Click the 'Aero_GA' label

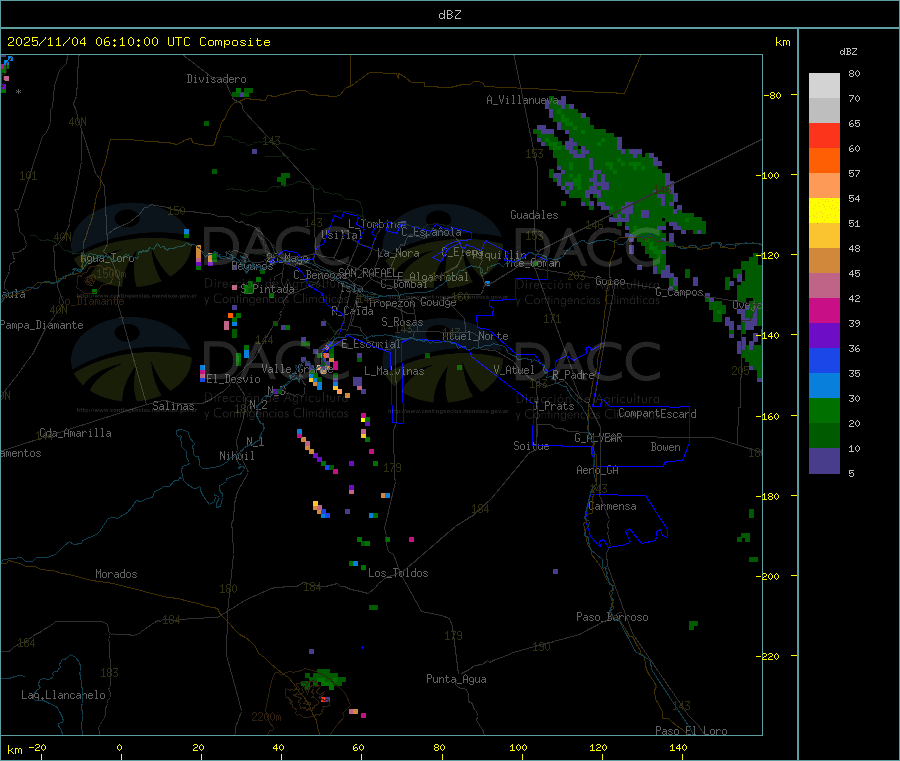tap(598, 470)
